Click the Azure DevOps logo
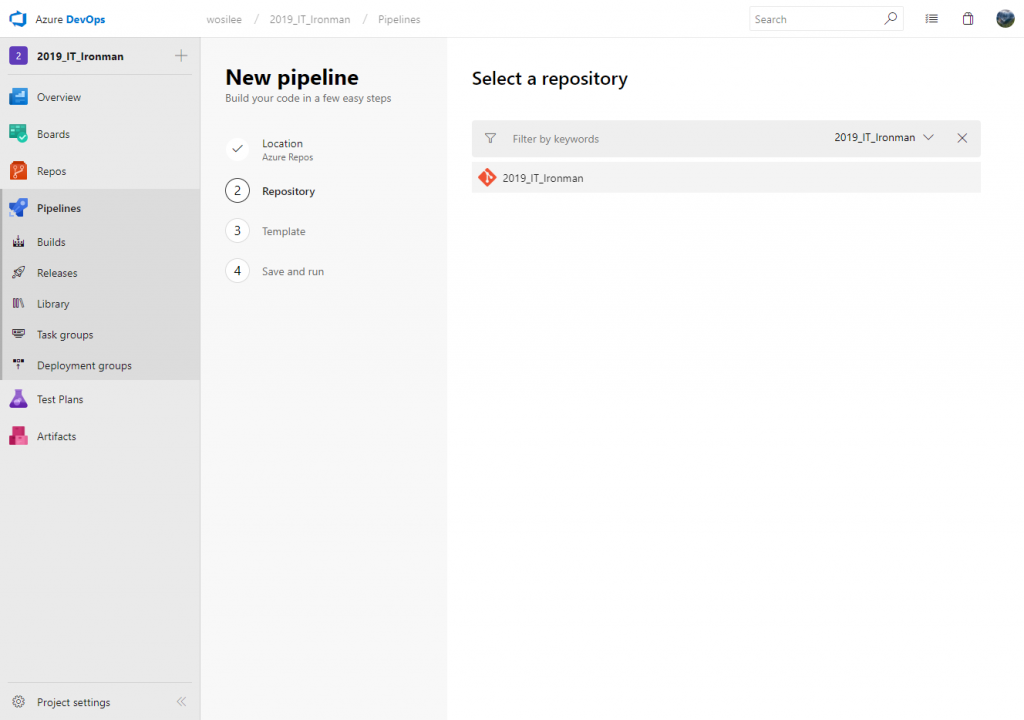Viewport: 1024px width, 720px height. click(18, 19)
